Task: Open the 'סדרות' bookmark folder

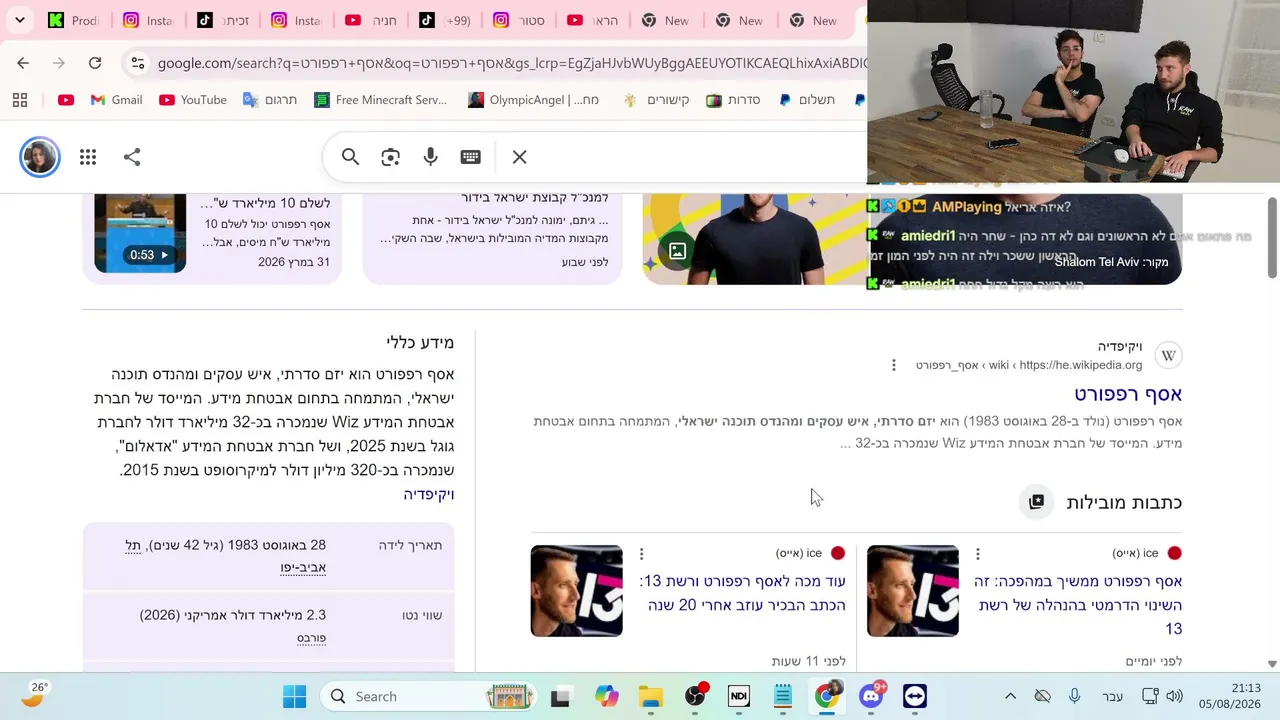Action: [734, 100]
